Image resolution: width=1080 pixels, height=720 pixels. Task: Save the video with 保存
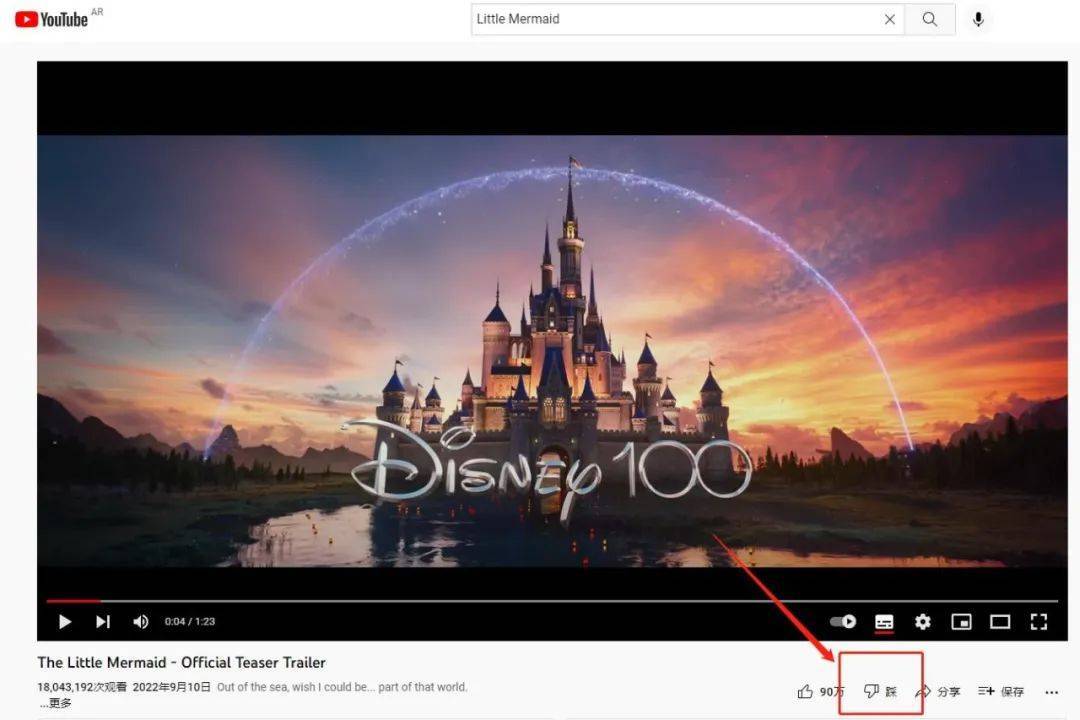(1001, 691)
